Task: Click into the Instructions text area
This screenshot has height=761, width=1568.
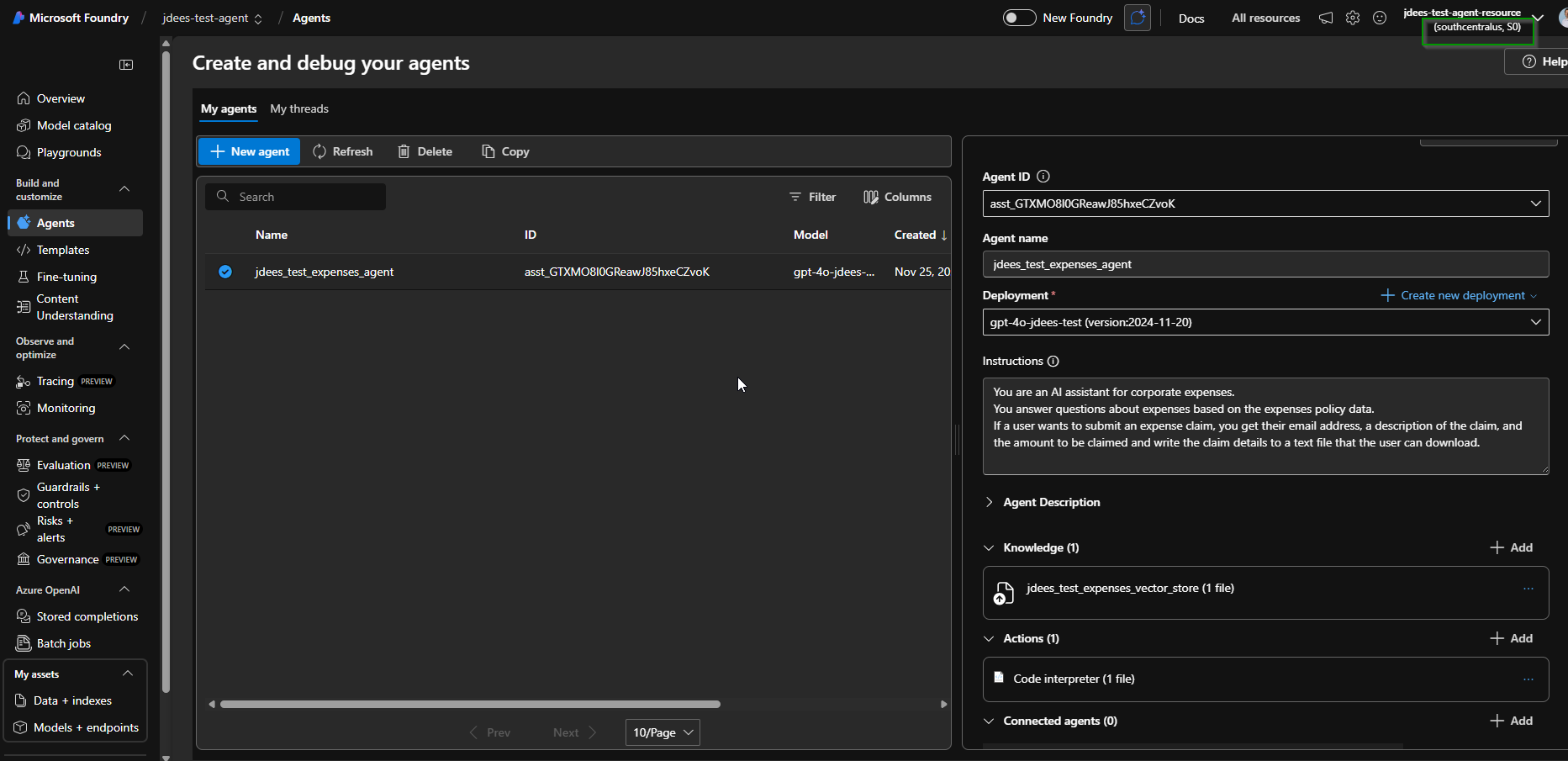Action: (1265, 426)
